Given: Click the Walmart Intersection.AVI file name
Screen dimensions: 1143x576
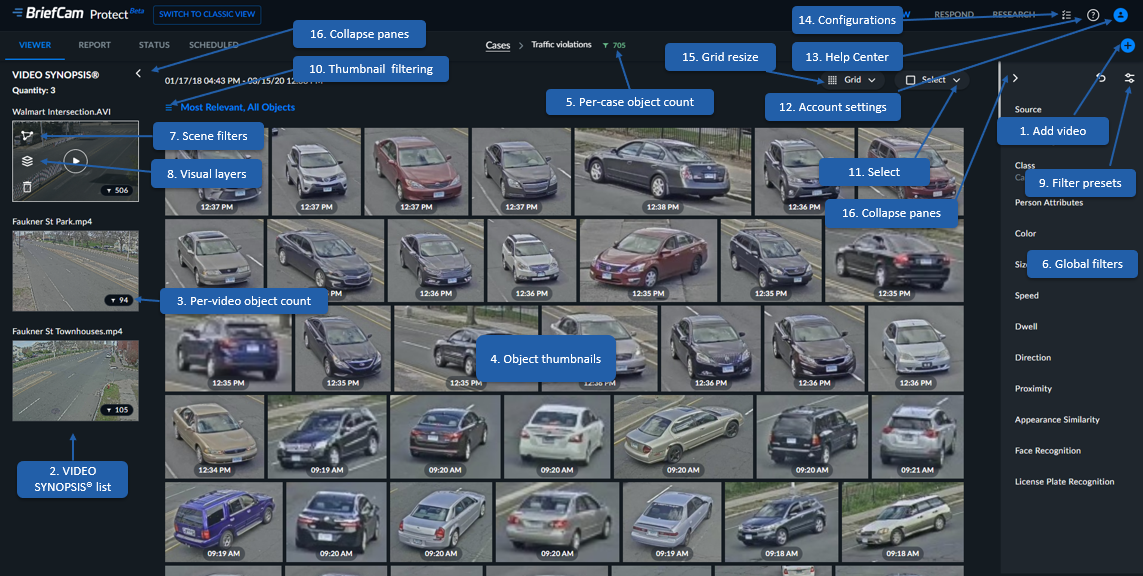Looking at the screenshot, I should [x=60, y=112].
